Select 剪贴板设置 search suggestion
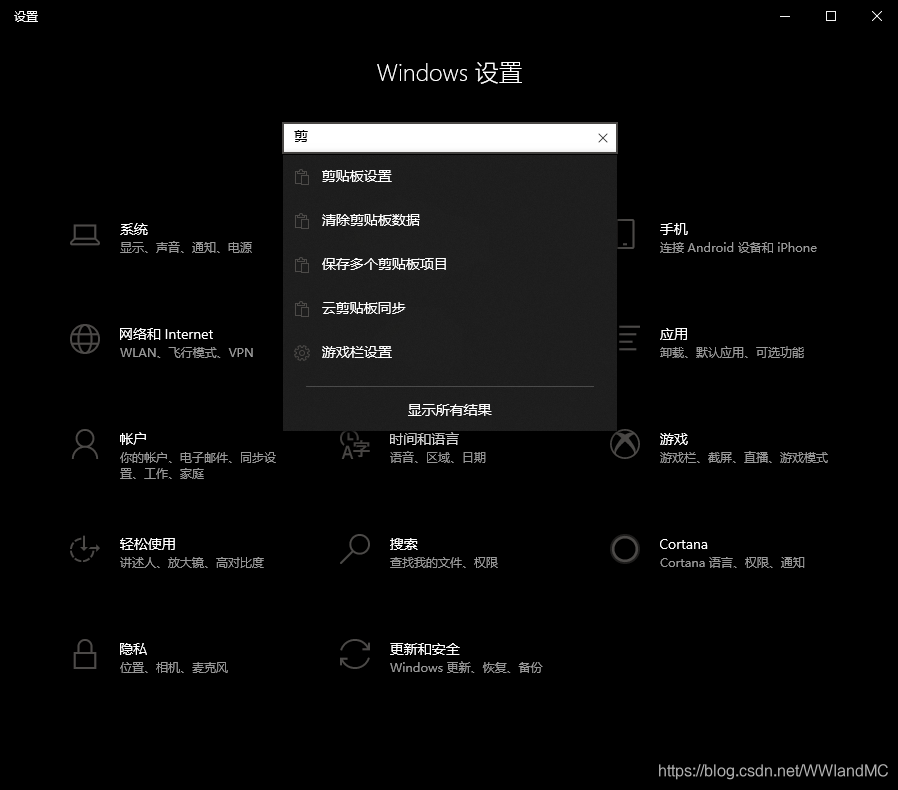The width and height of the screenshot is (898, 790). pyautogui.click(x=450, y=176)
